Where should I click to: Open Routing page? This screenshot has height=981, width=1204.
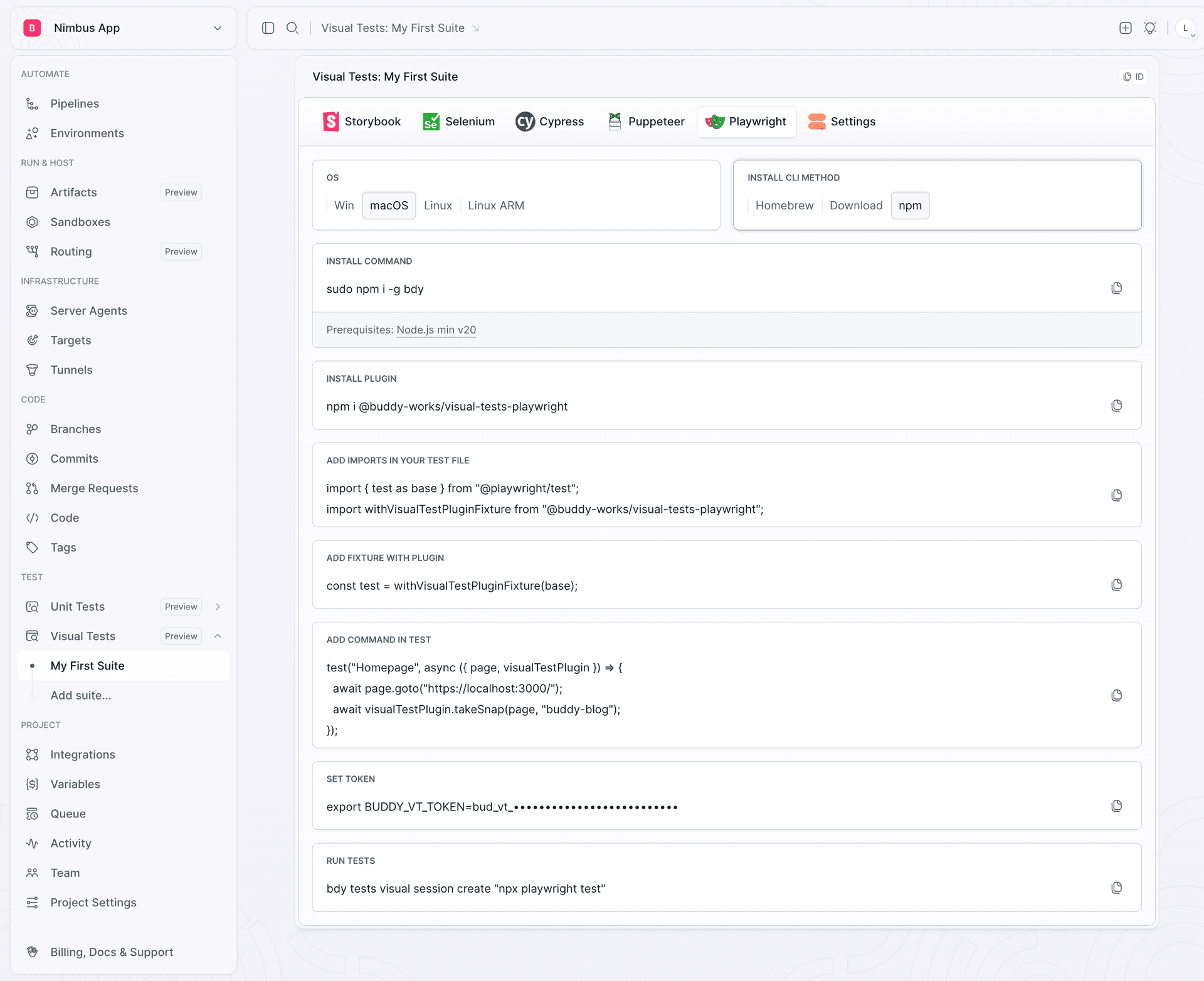71,251
